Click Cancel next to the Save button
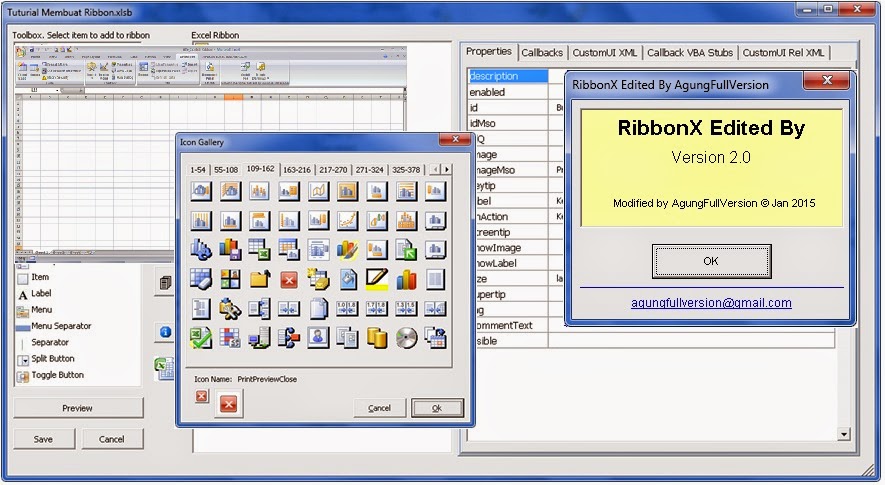The image size is (885, 485). click(112, 439)
